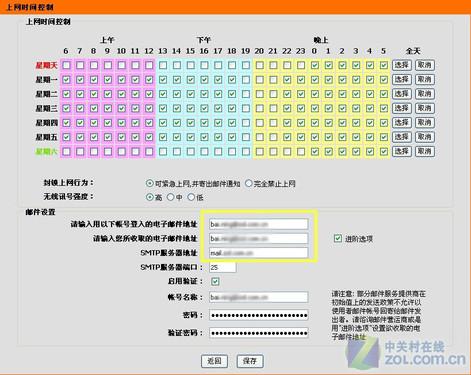The image size is (471, 375).
Task: Set wireless signal strength to 中
Action: (x=170, y=197)
